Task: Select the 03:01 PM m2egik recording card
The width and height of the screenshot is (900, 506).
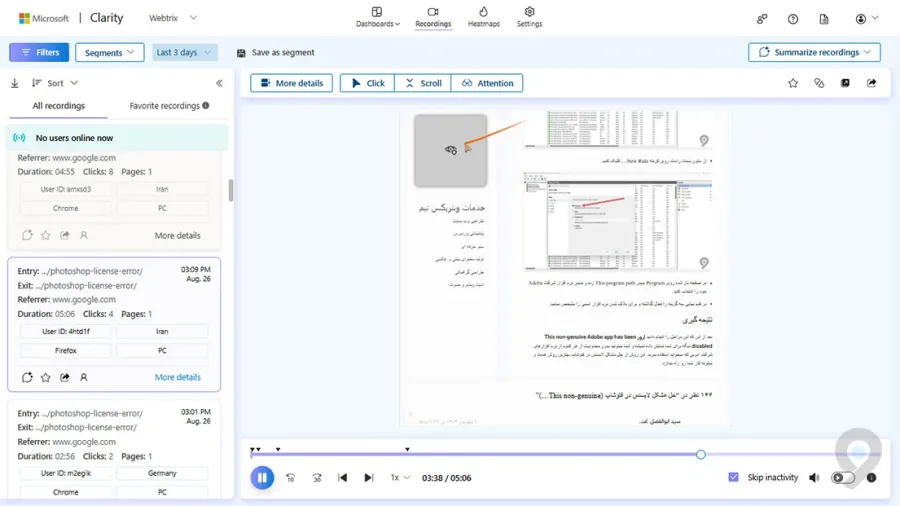Action: [x=114, y=450]
